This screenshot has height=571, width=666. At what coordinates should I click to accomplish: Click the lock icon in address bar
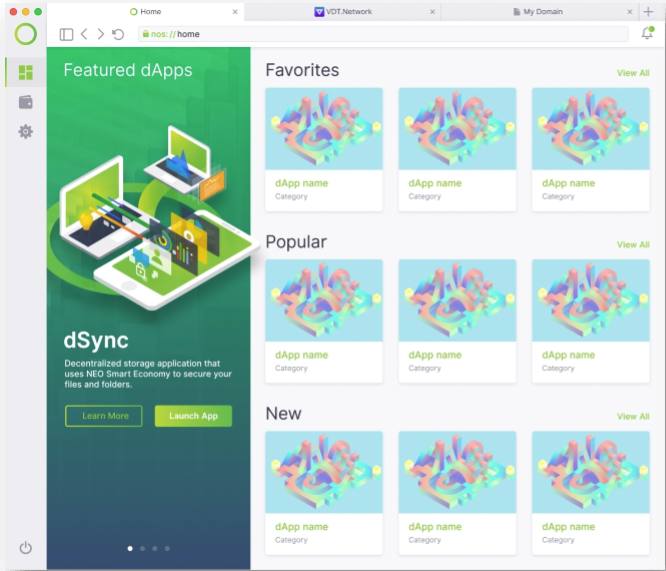tap(146, 34)
